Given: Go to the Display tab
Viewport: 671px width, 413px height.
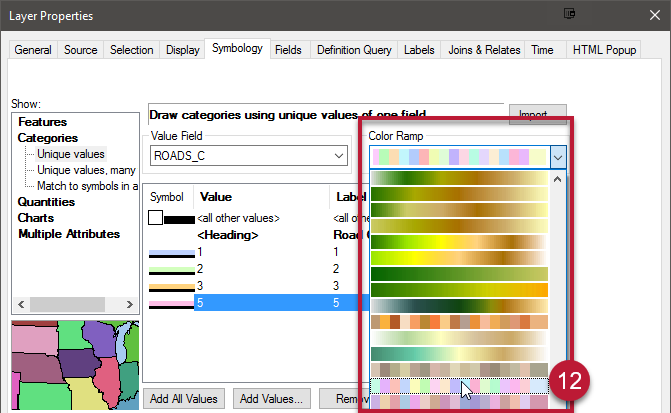Looking at the screenshot, I should point(183,50).
